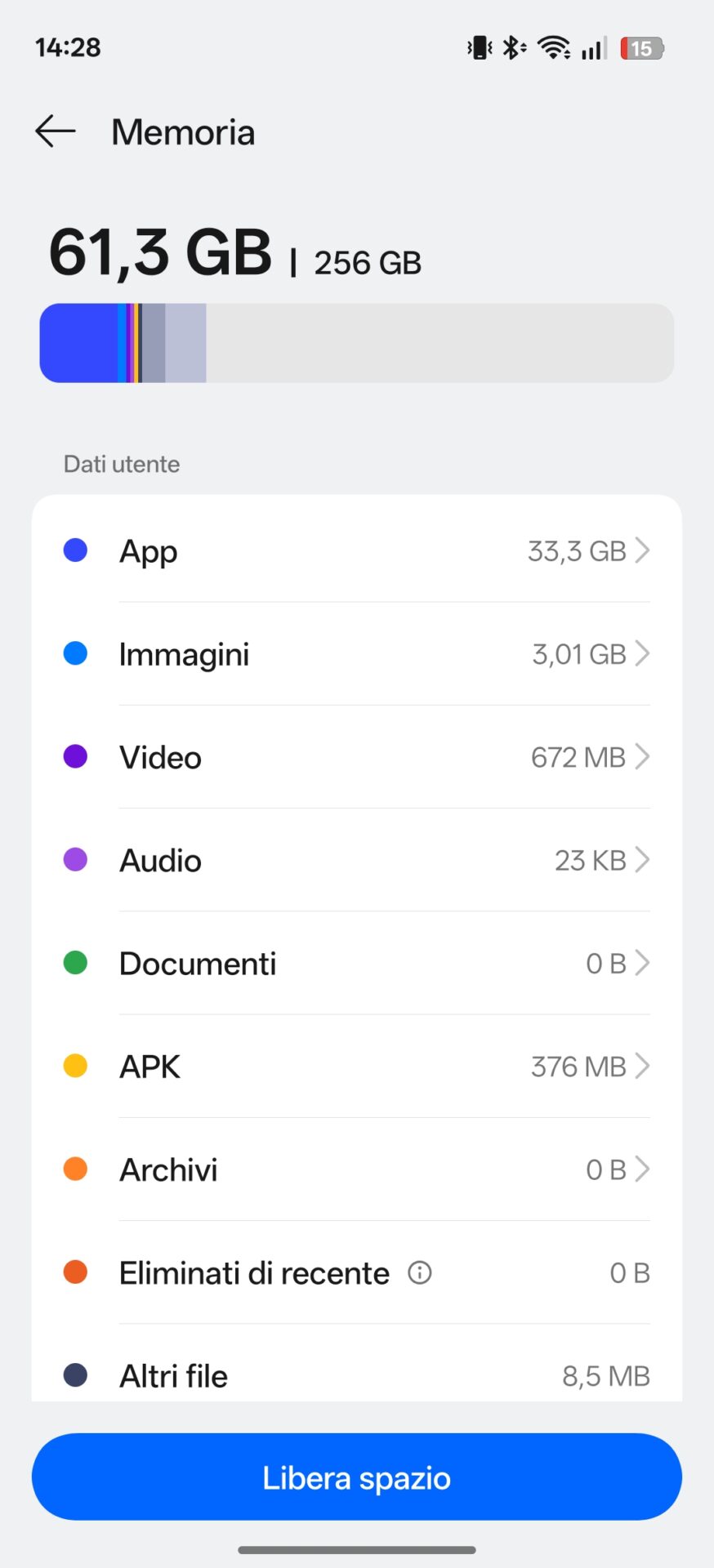
Task: Tap the battery indicator in status bar
Action: (642, 49)
